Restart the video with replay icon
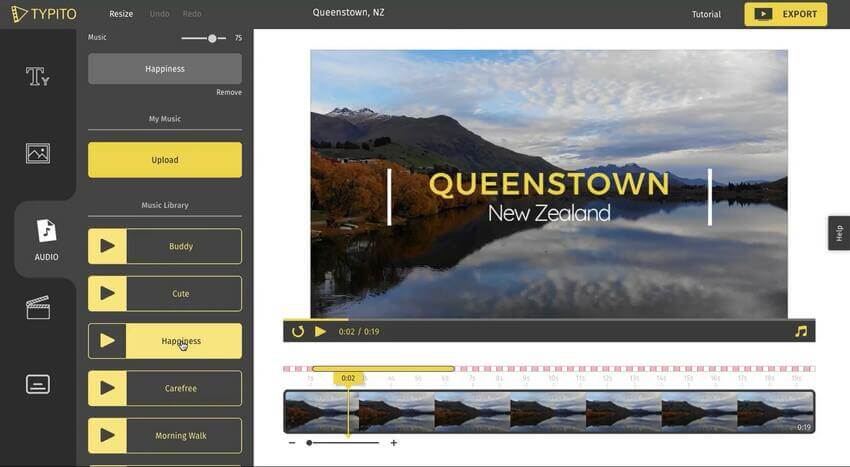 (298, 331)
